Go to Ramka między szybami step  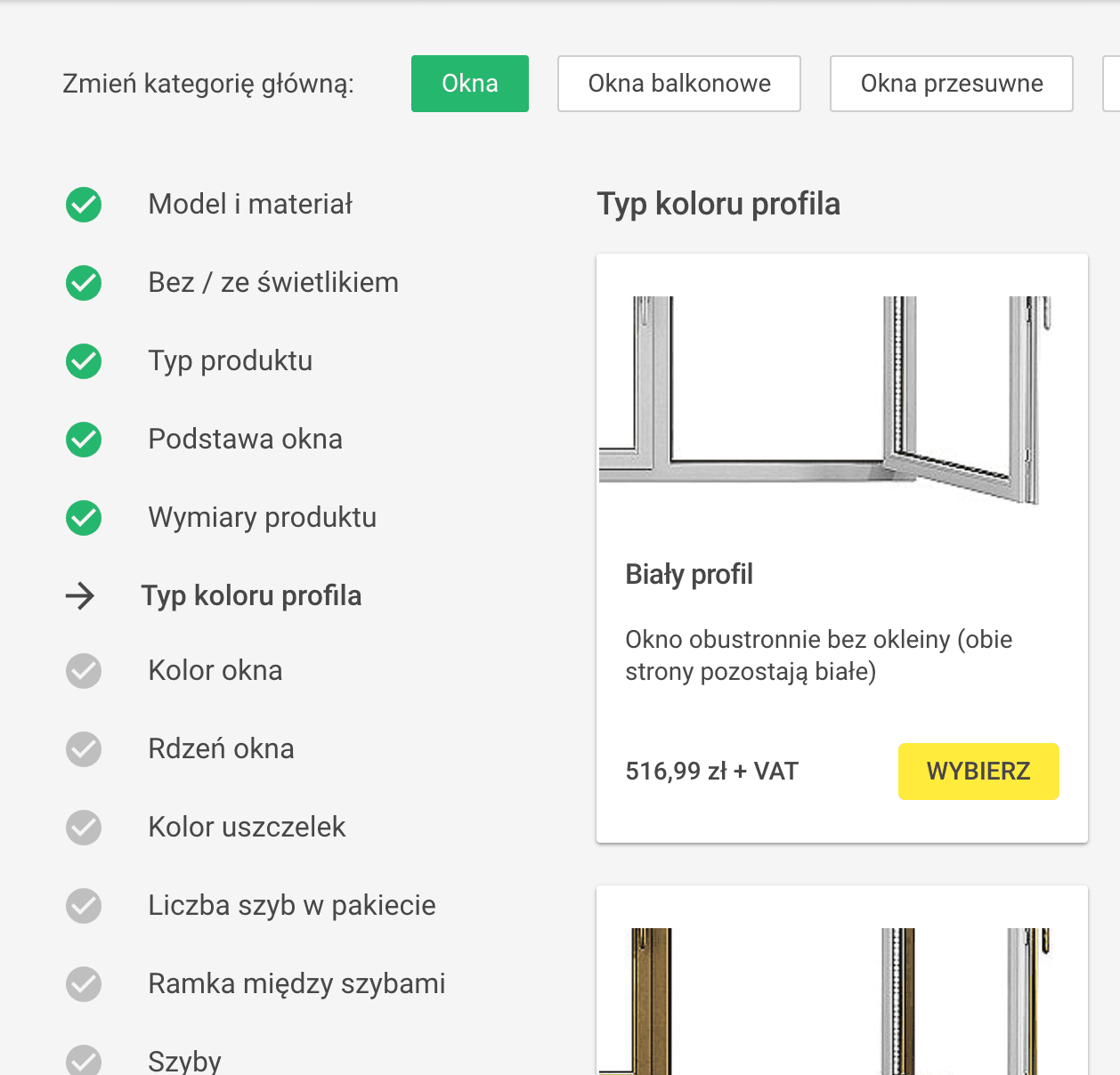(x=296, y=984)
